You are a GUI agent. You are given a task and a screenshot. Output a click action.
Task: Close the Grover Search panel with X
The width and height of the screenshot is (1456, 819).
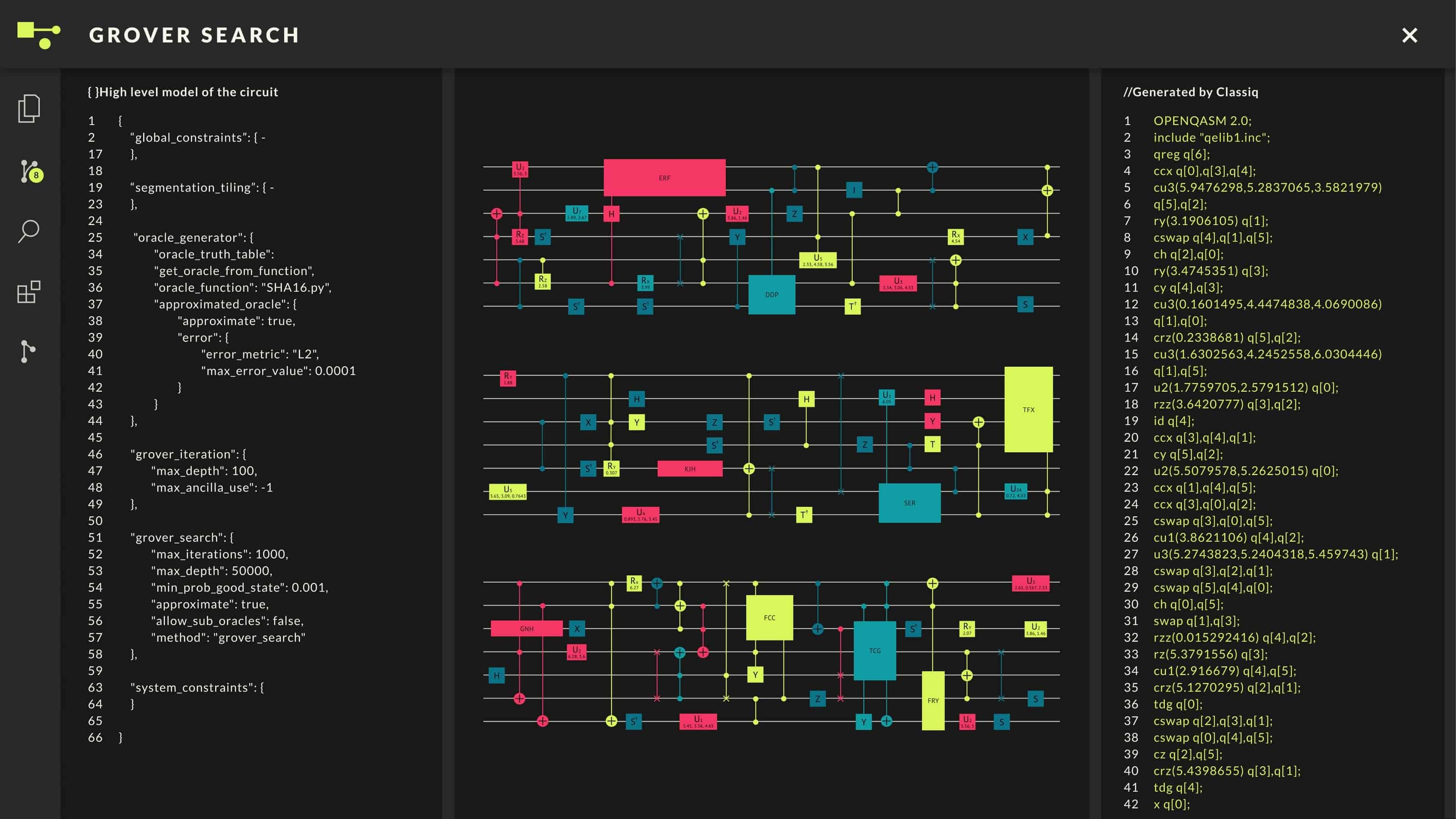[1409, 35]
